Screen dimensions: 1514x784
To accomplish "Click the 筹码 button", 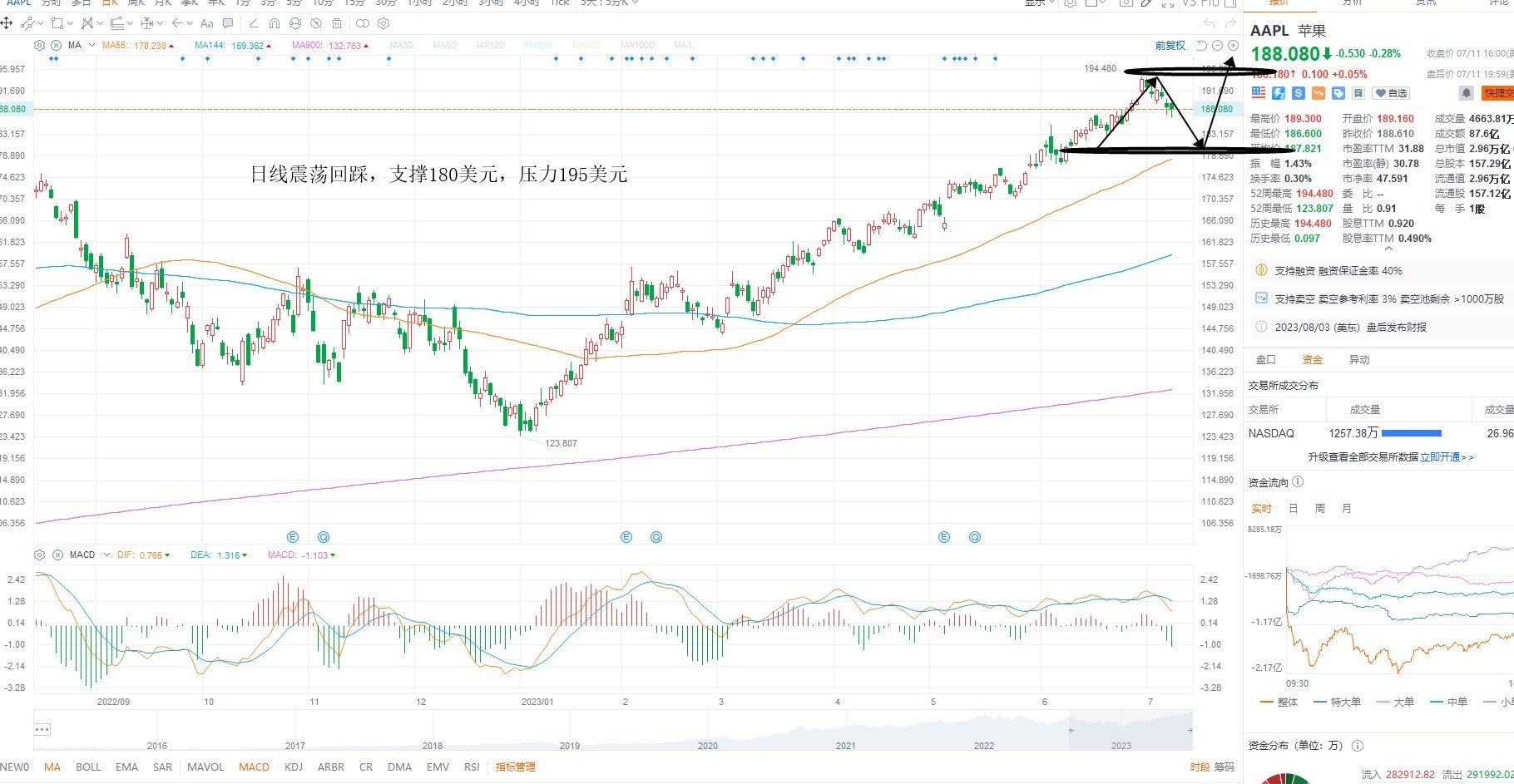I will [1224, 767].
